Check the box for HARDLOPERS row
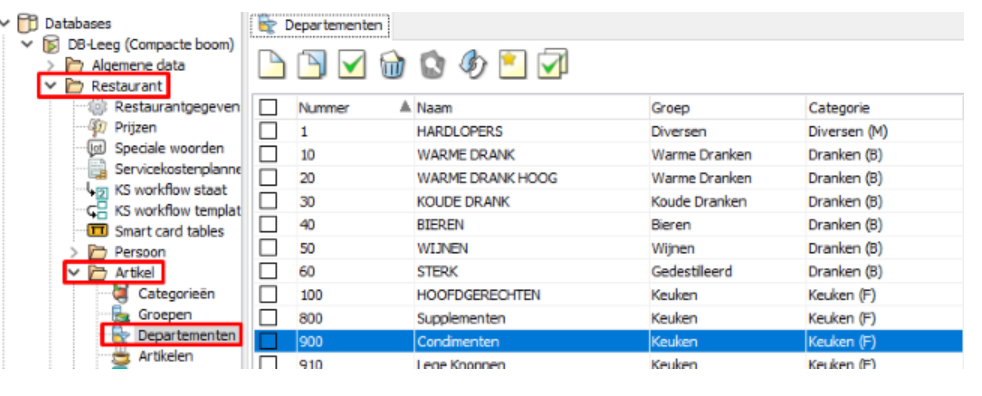The width and height of the screenshot is (982, 396). [268, 131]
